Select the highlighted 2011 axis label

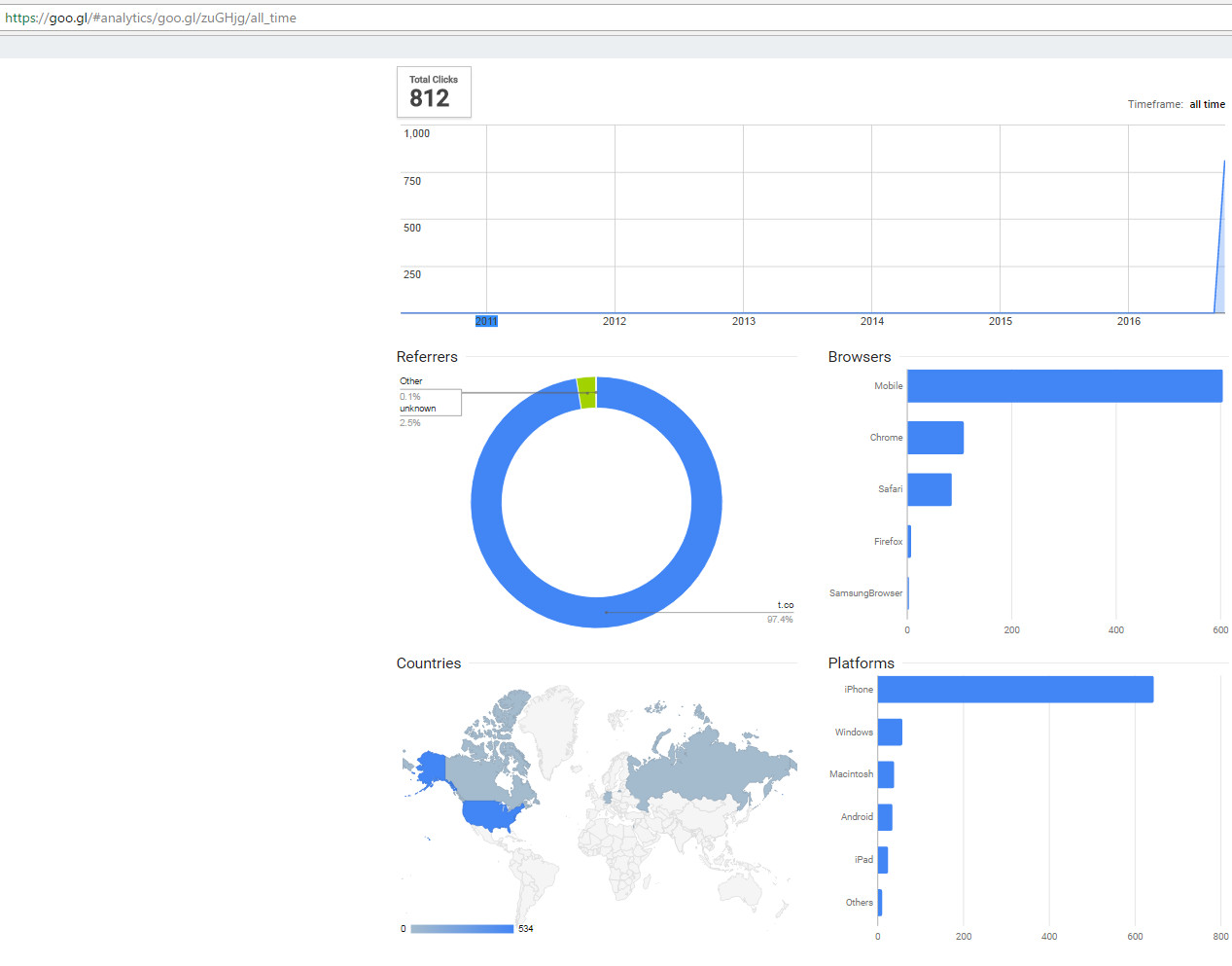click(x=486, y=321)
